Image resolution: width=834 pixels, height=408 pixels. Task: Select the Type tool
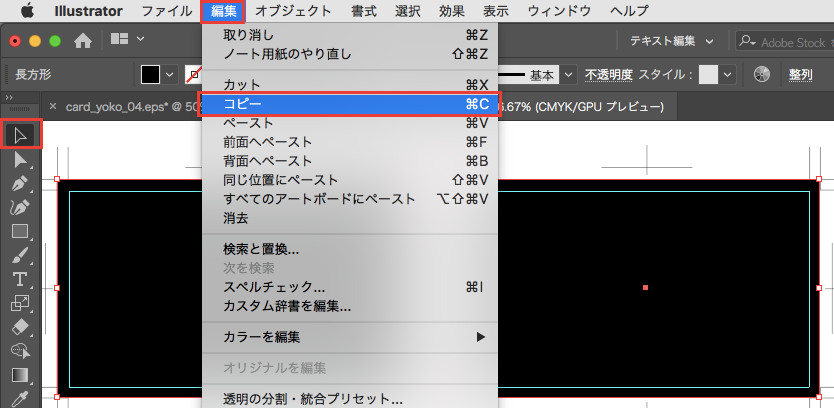20,278
